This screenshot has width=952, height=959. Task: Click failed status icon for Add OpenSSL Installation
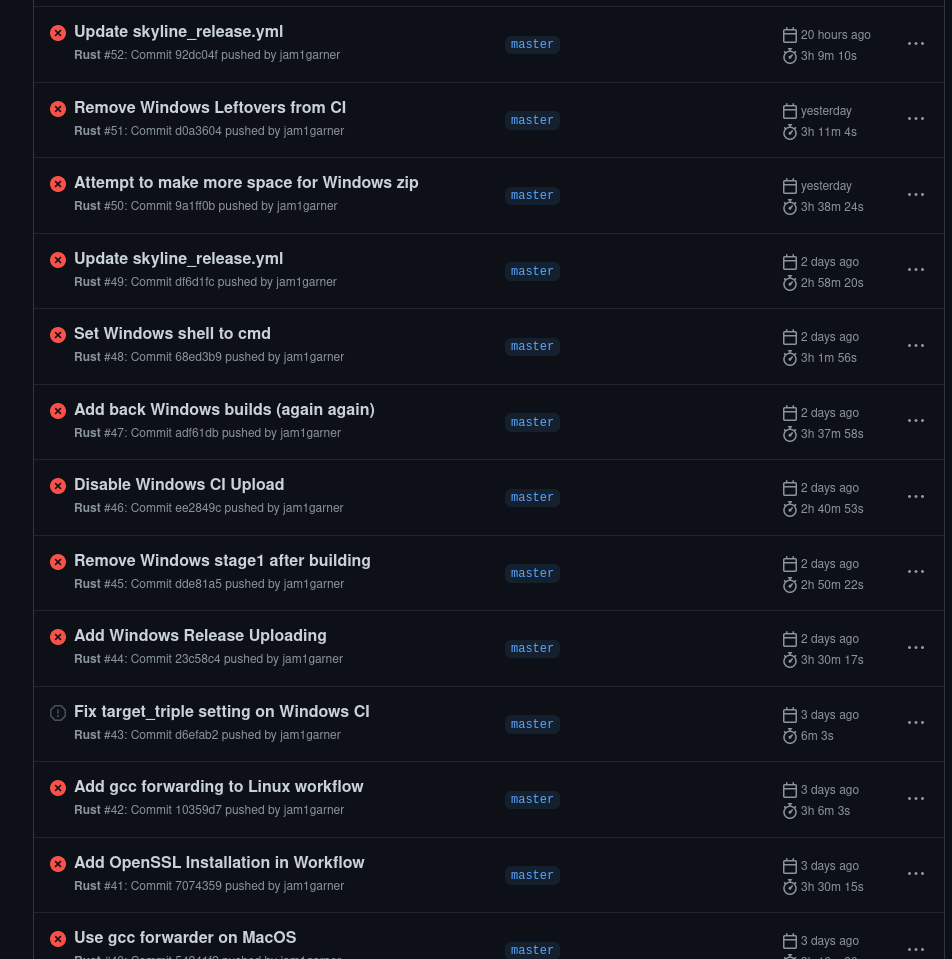[x=58, y=864]
